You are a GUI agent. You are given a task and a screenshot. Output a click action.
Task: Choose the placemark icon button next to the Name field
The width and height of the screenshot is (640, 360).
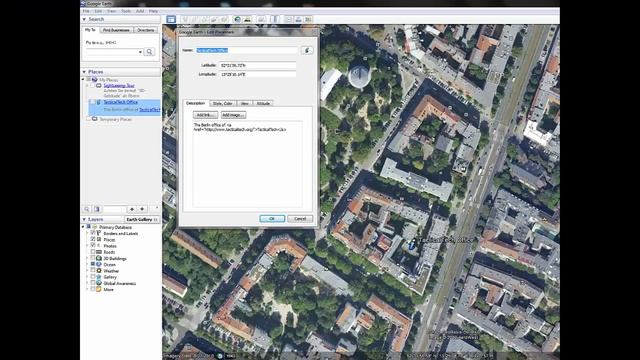tap(307, 50)
